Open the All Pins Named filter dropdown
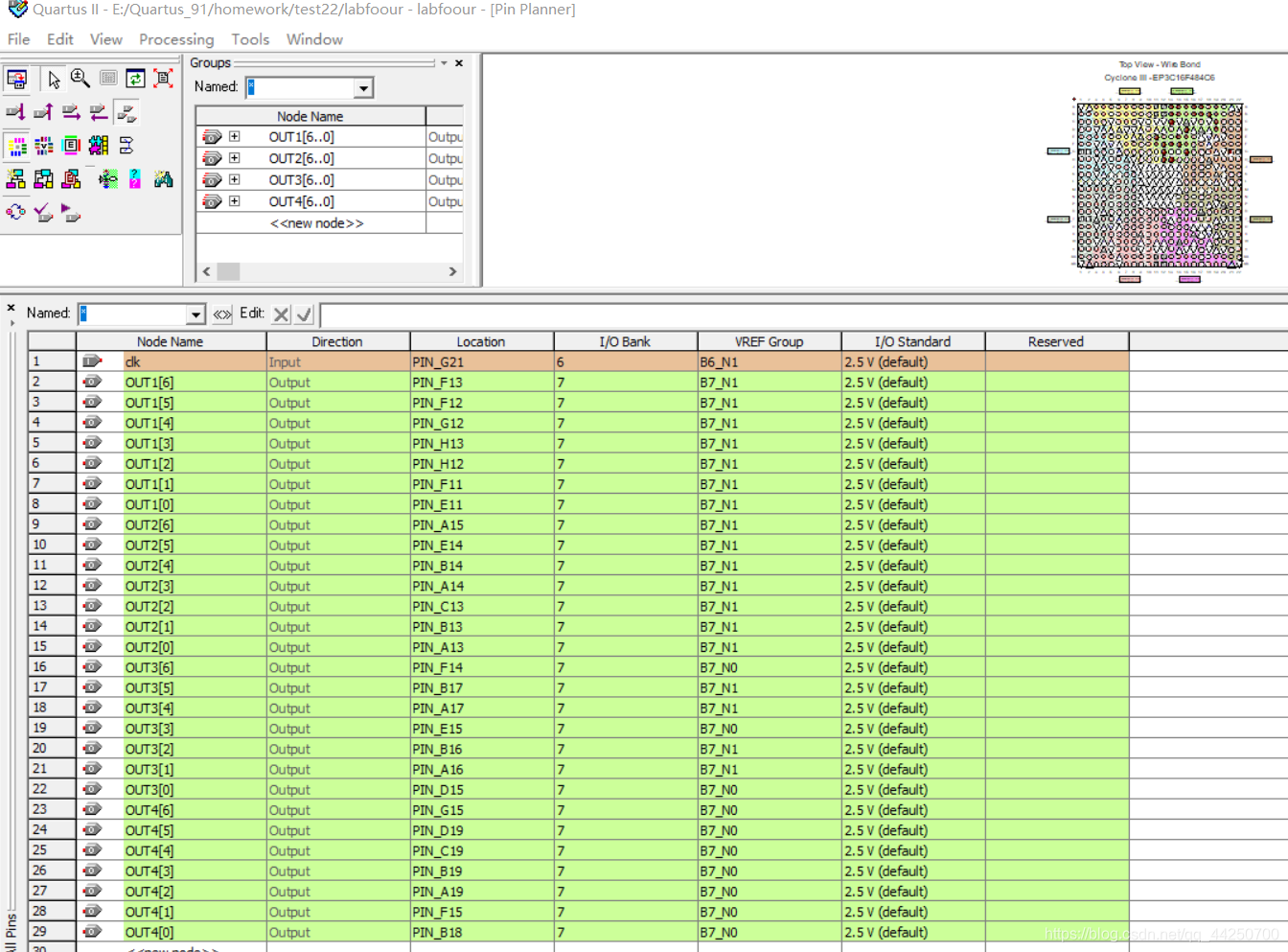Image resolution: width=1288 pixels, height=952 pixels. coord(195,314)
